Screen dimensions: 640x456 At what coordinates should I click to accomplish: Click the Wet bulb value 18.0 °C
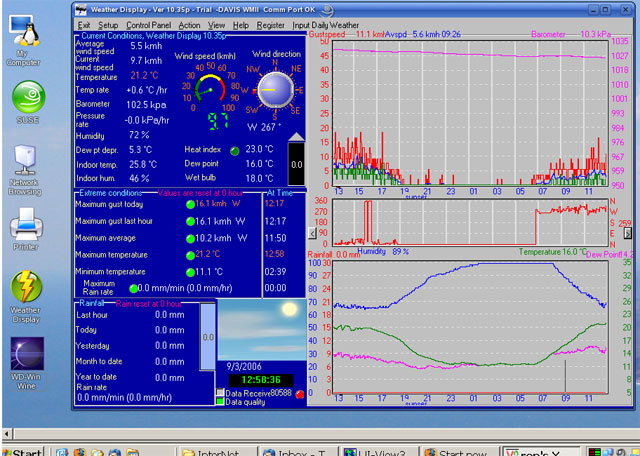point(259,178)
